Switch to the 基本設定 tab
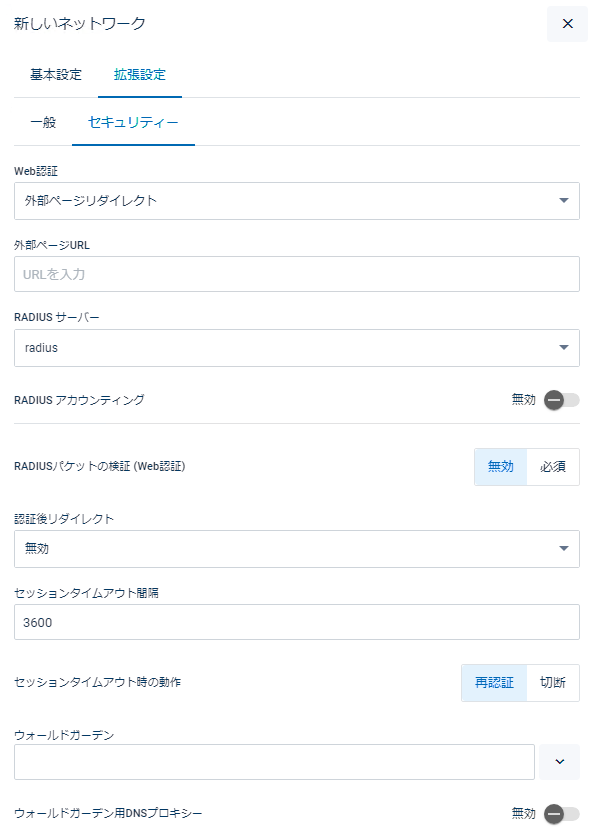The image size is (595, 835). tap(56, 75)
